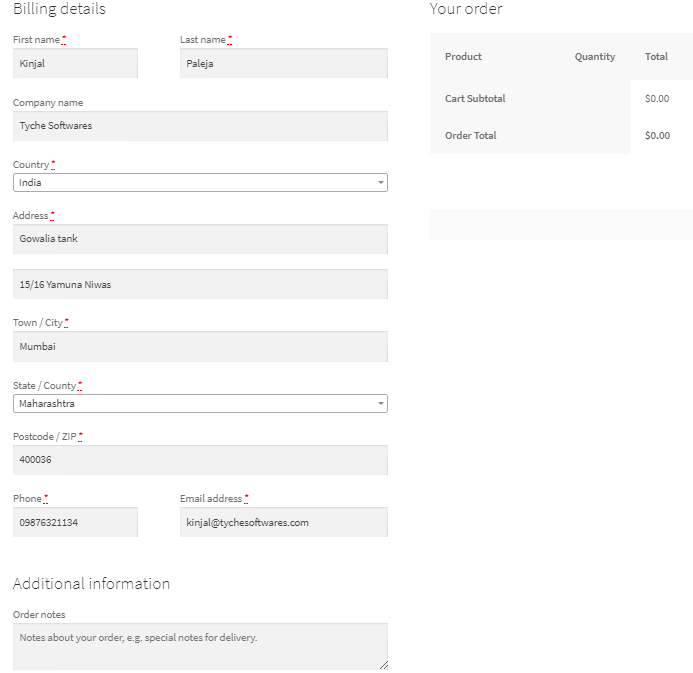The image size is (693, 673).
Task: Click the Quantity column header
Action: tap(594, 57)
